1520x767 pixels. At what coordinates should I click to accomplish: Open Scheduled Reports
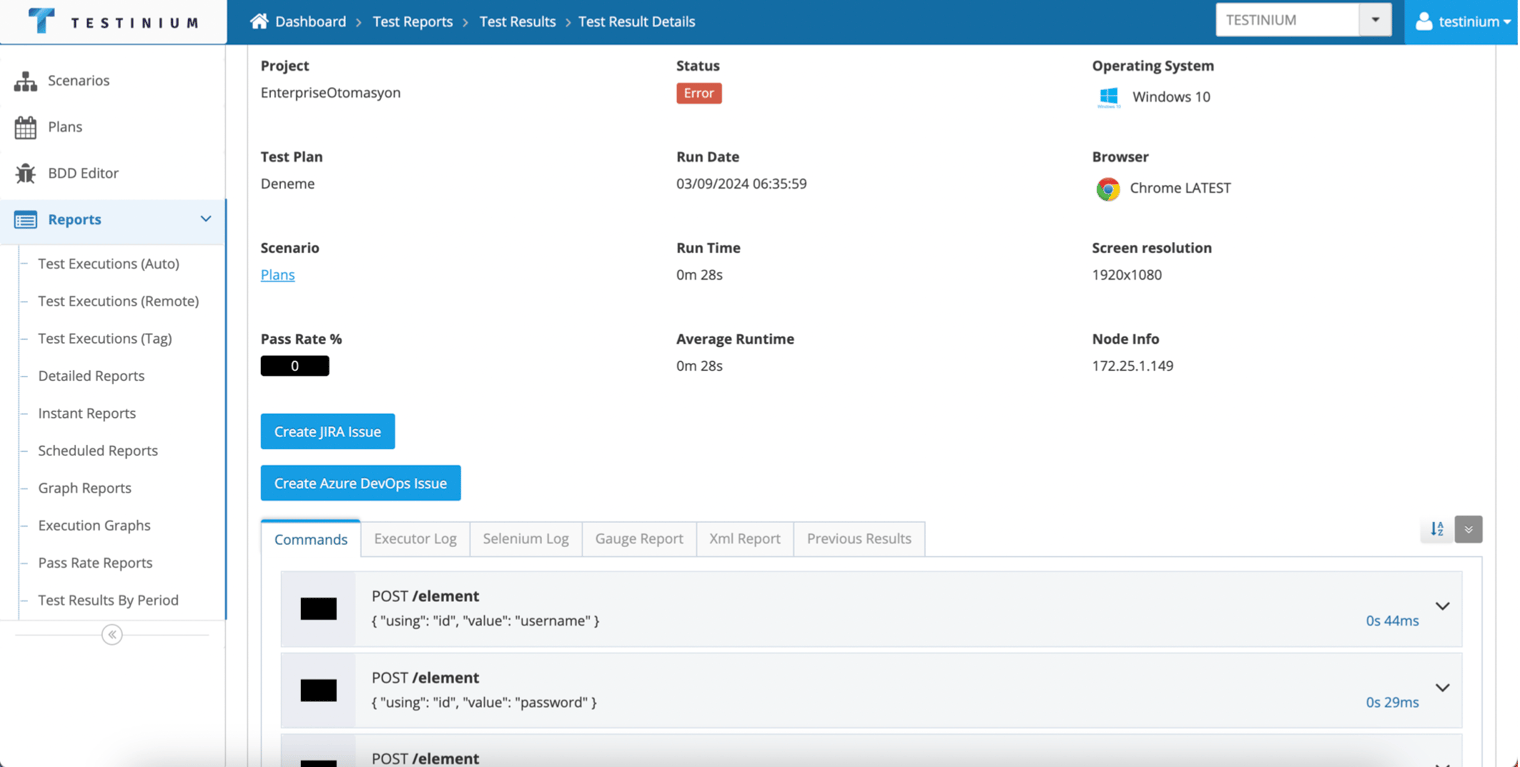pos(98,451)
